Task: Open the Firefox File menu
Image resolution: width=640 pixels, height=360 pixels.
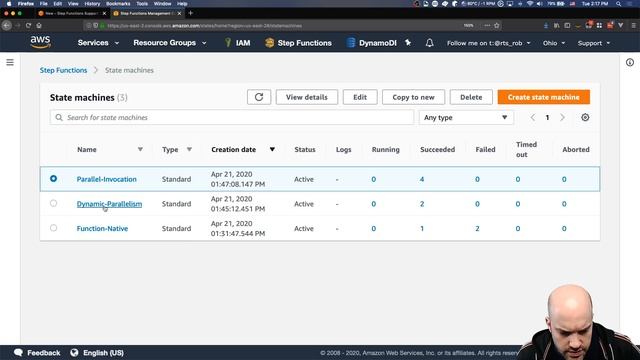Action: 44,4
